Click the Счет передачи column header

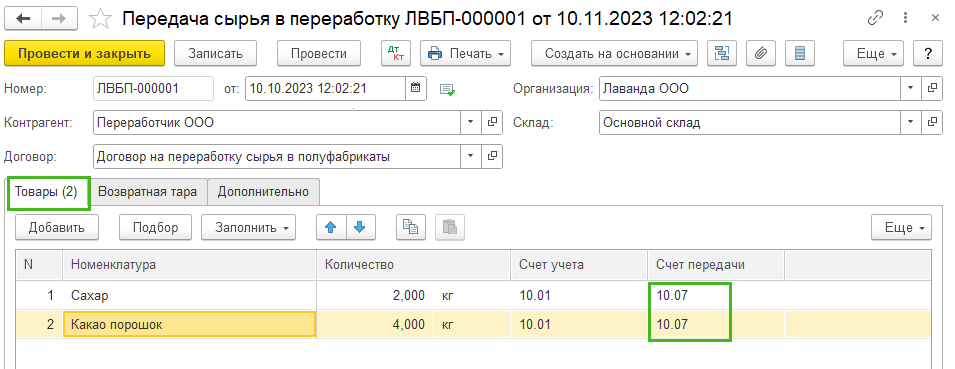pyautogui.click(x=716, y=265)
